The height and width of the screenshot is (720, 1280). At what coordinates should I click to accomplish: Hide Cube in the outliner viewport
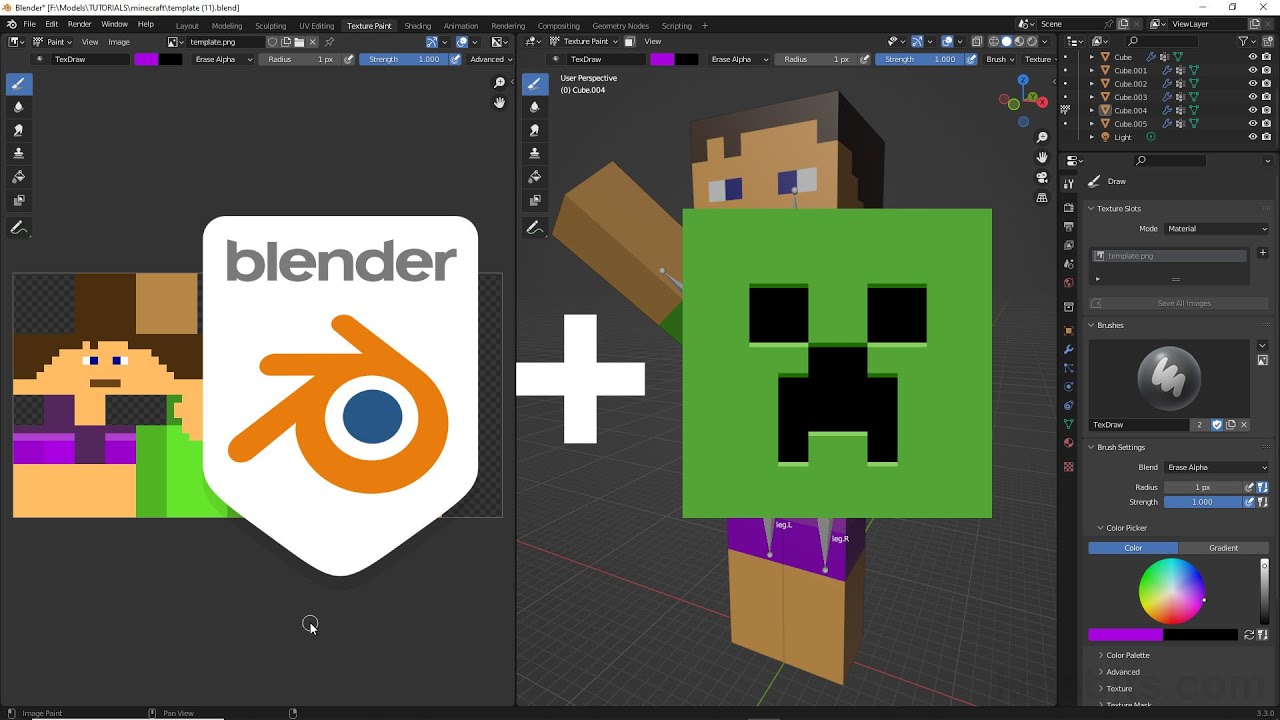(1252, 57)
